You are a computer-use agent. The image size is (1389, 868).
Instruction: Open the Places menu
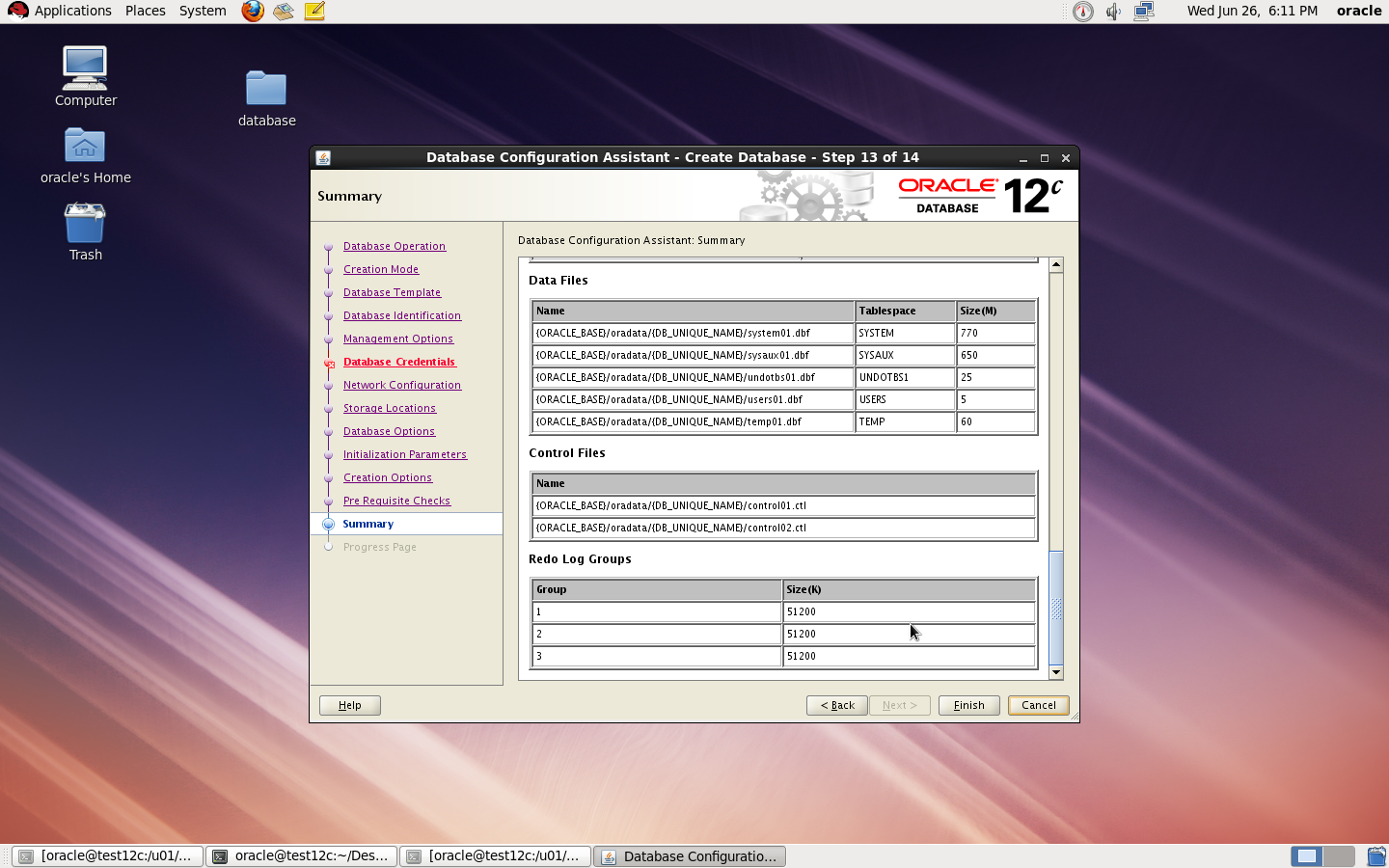point(145,11)
